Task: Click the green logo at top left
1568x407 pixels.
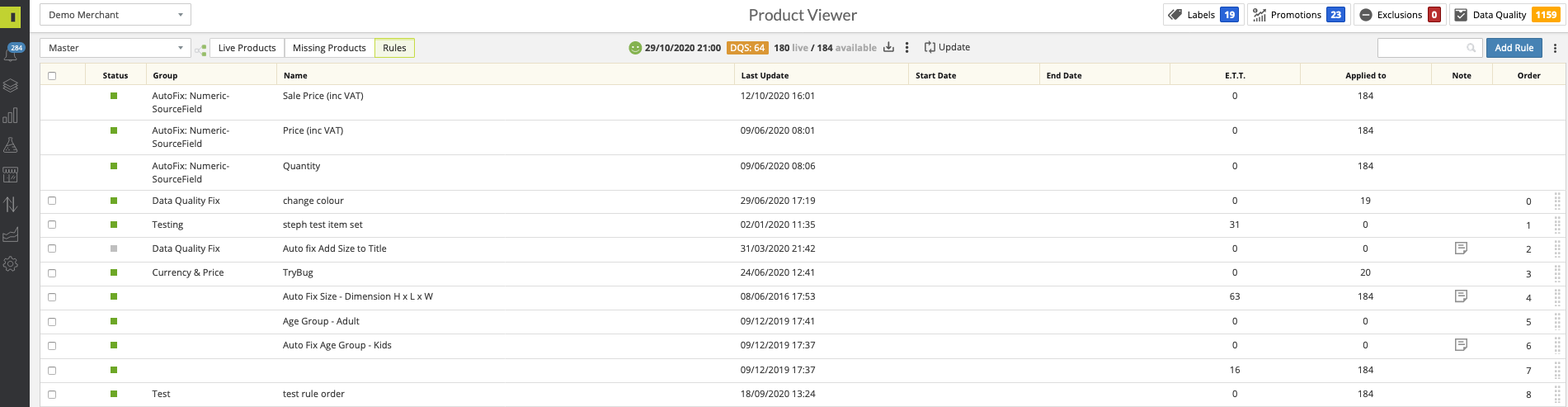Action: point(11,16)
